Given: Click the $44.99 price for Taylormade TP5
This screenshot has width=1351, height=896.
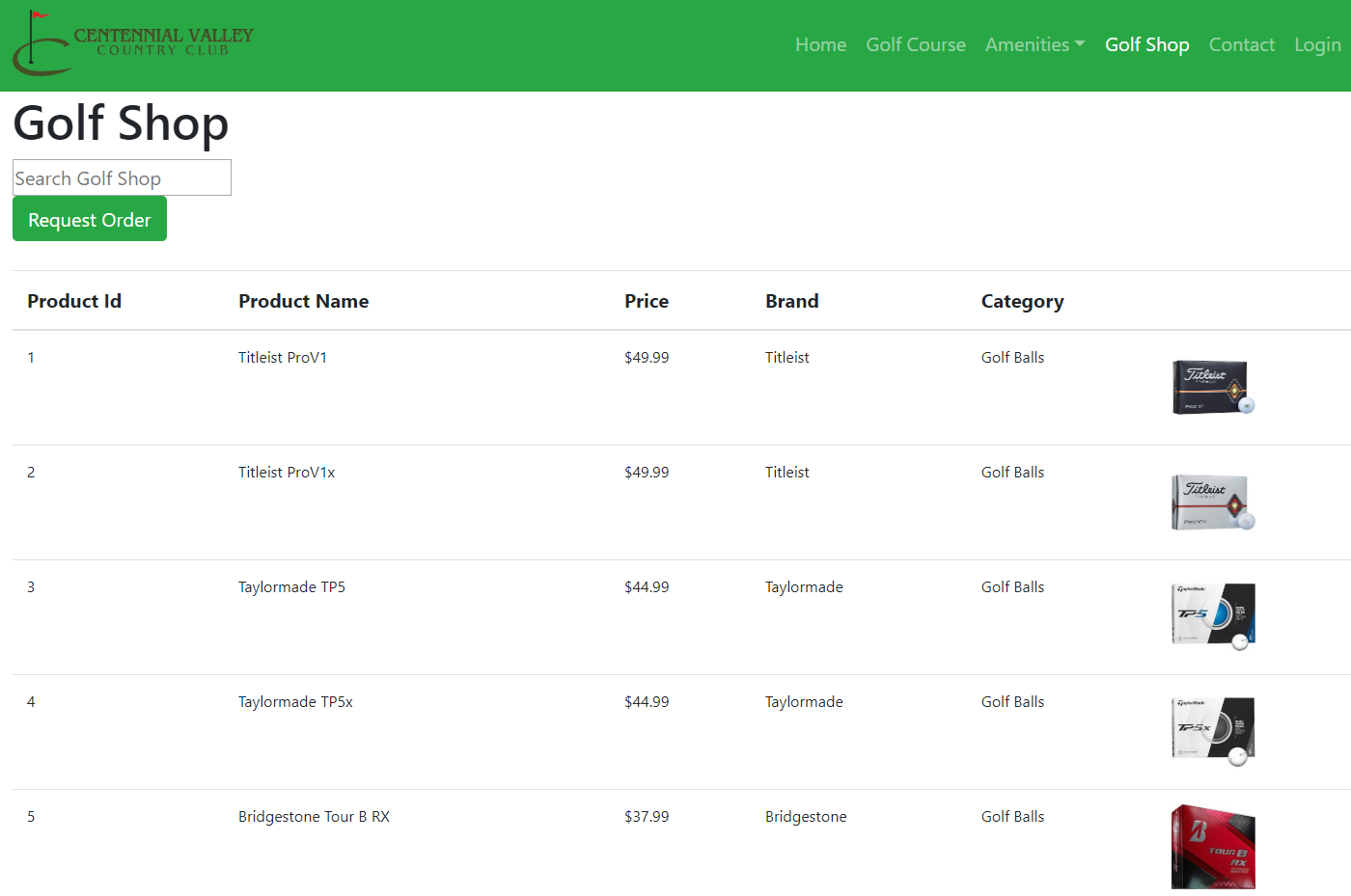Looking at the screenshot, I should click(647, 586).
